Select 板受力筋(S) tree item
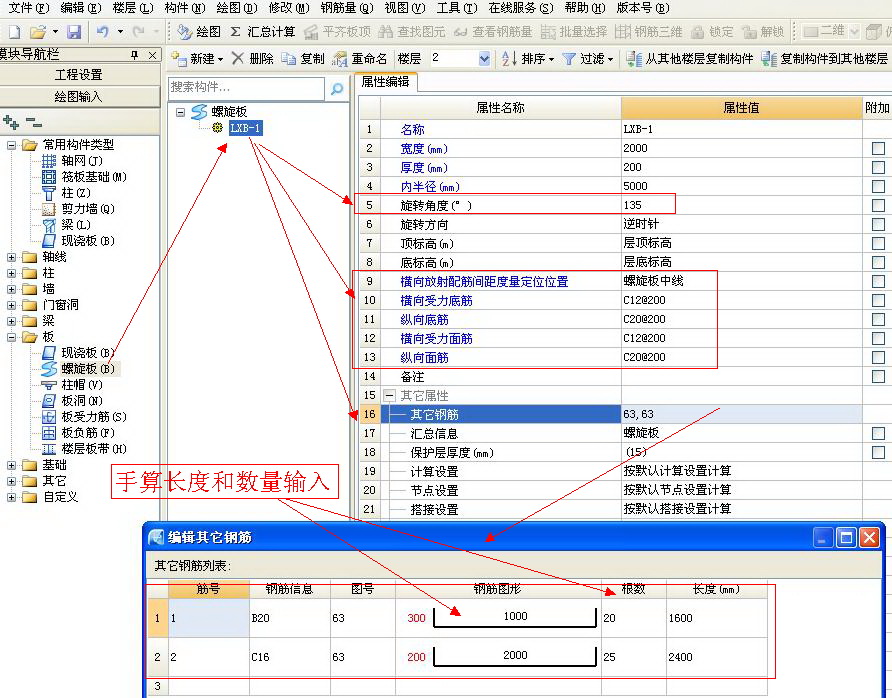Screen dimensions: 892x698 tap(84, 416)
